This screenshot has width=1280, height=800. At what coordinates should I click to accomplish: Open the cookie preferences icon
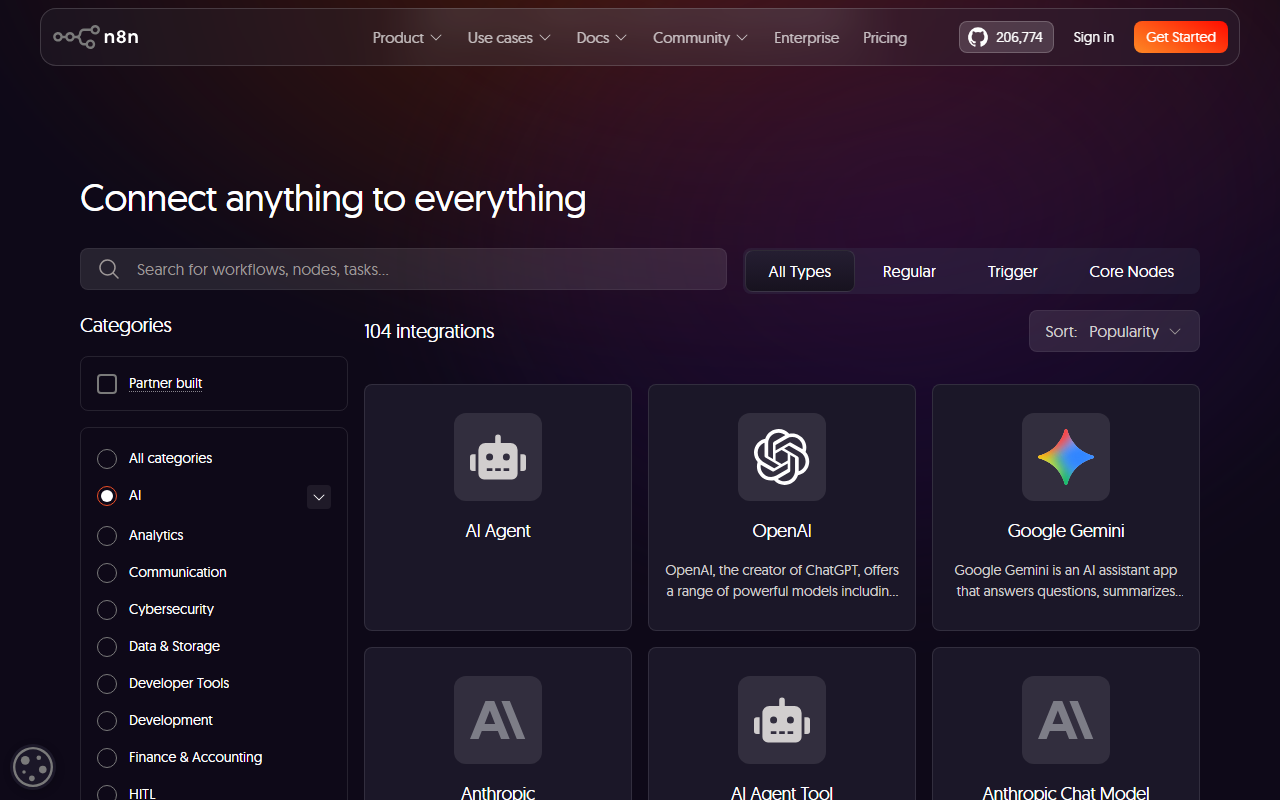coord(33,767)
